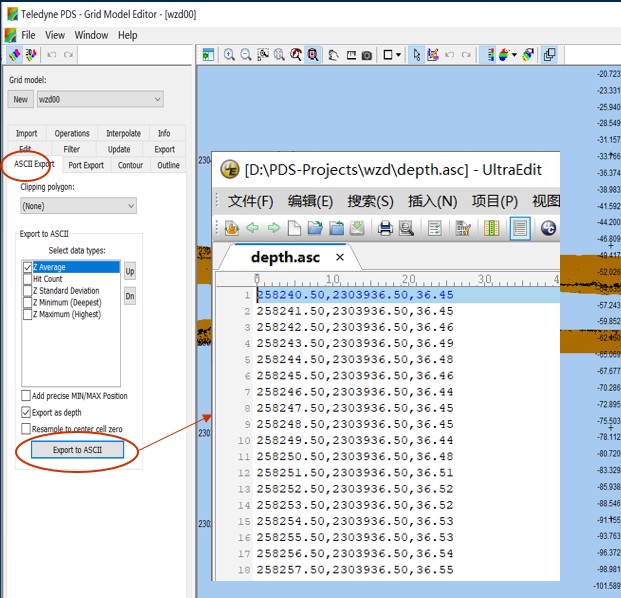Open the color sphere dropdown arrow
The height and width of the screenshot is (598, 621).
514,55
